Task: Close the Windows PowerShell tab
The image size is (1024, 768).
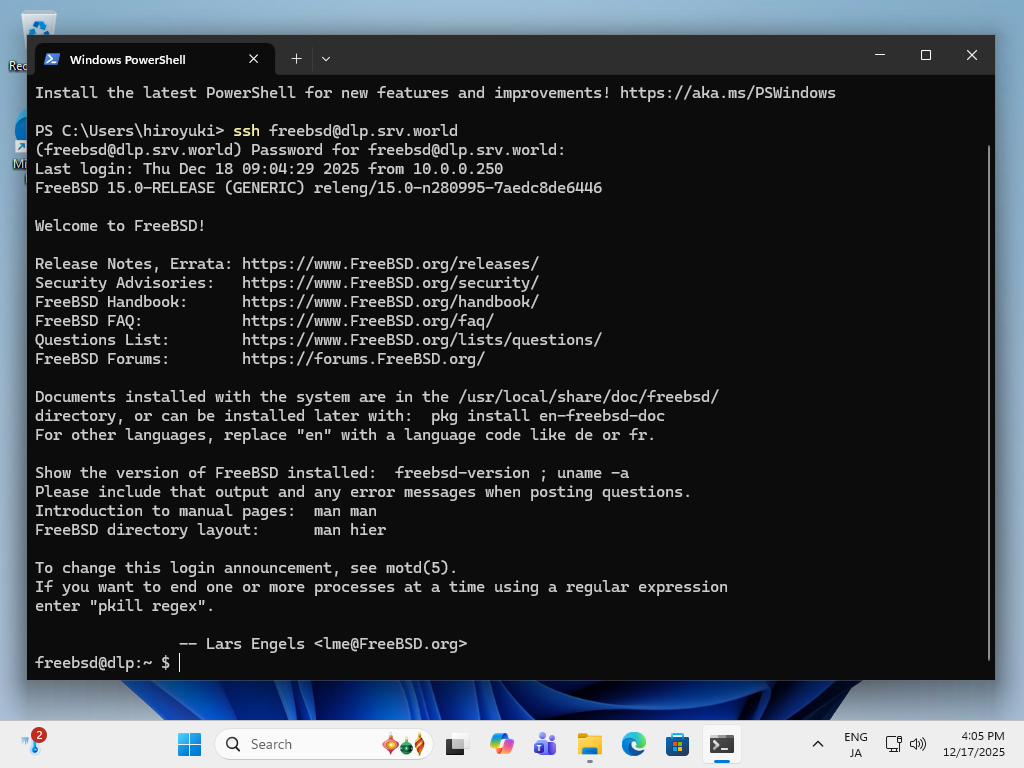Action: click(254, 59)
